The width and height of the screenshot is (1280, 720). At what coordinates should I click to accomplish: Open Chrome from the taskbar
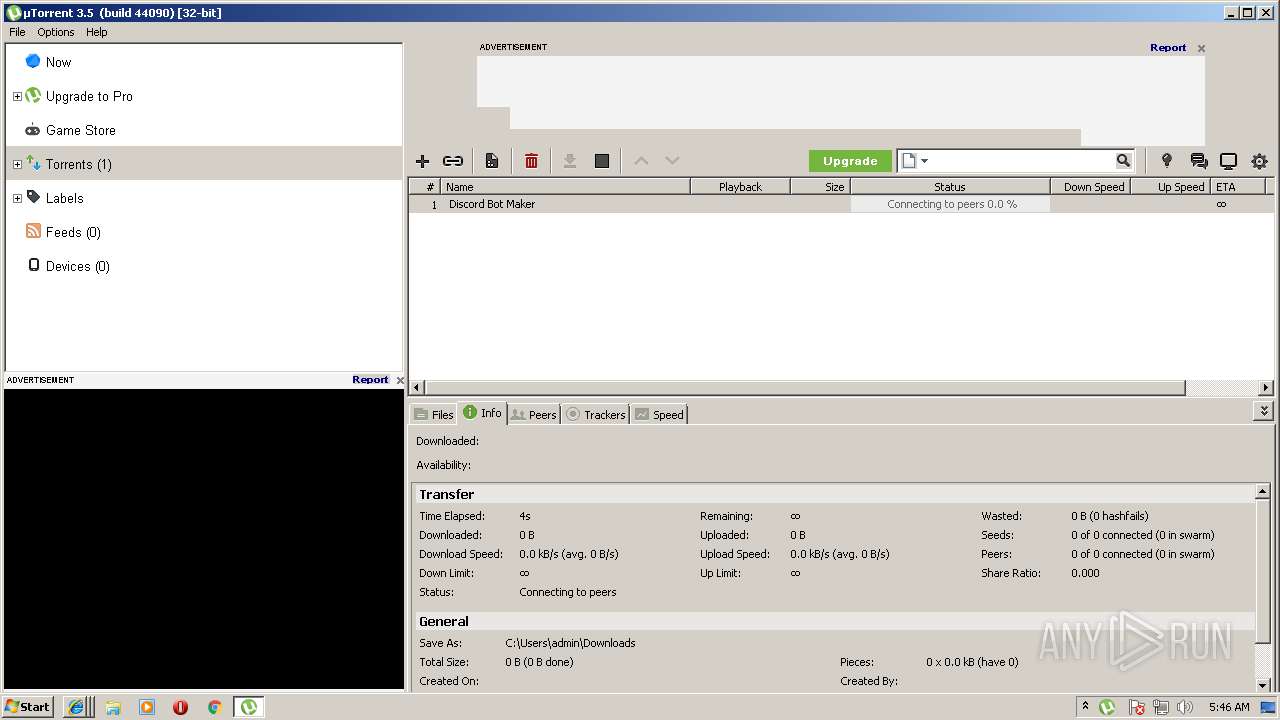coord(214,707)
